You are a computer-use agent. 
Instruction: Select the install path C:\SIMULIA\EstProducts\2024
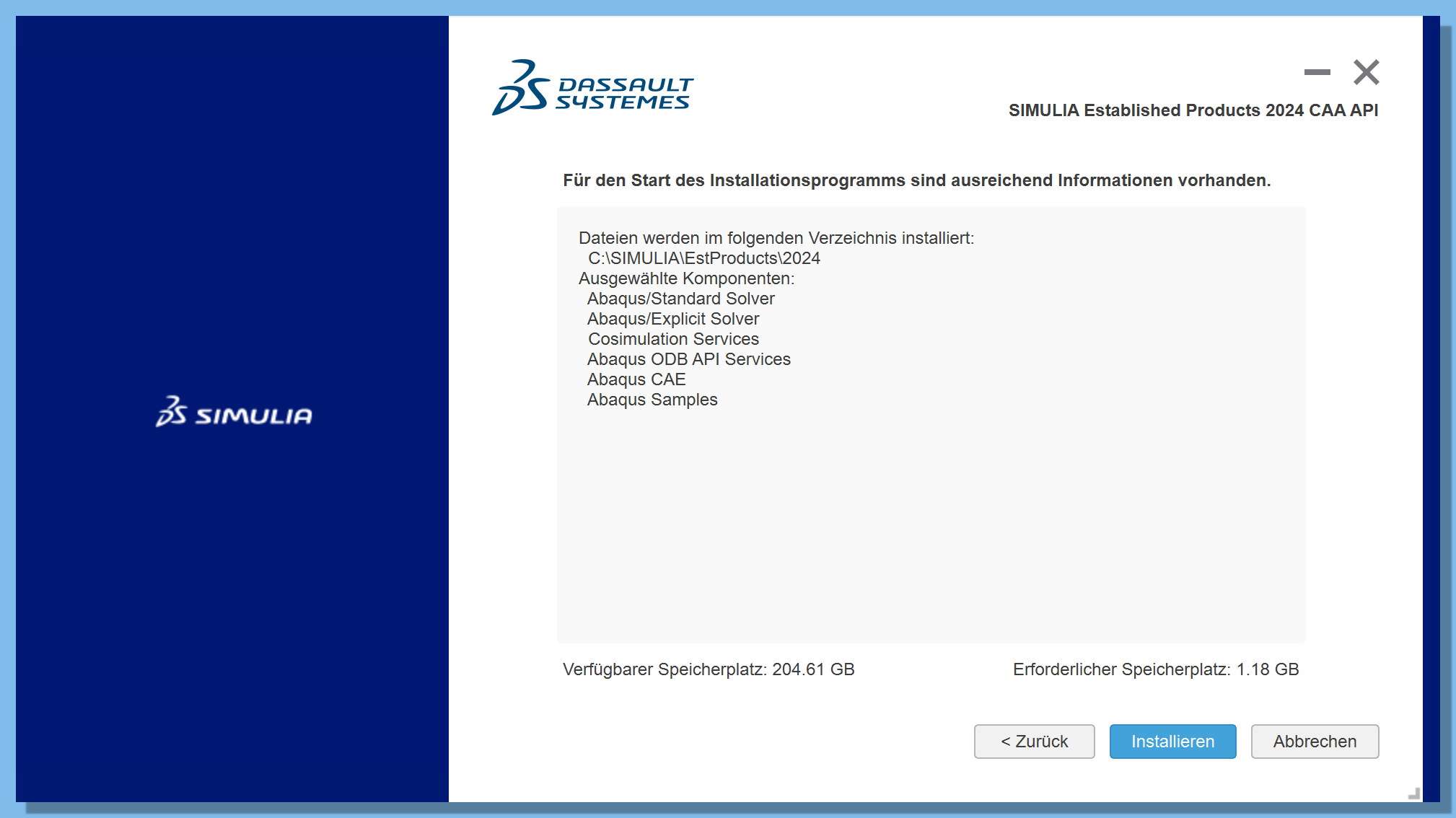click(704, 258)
